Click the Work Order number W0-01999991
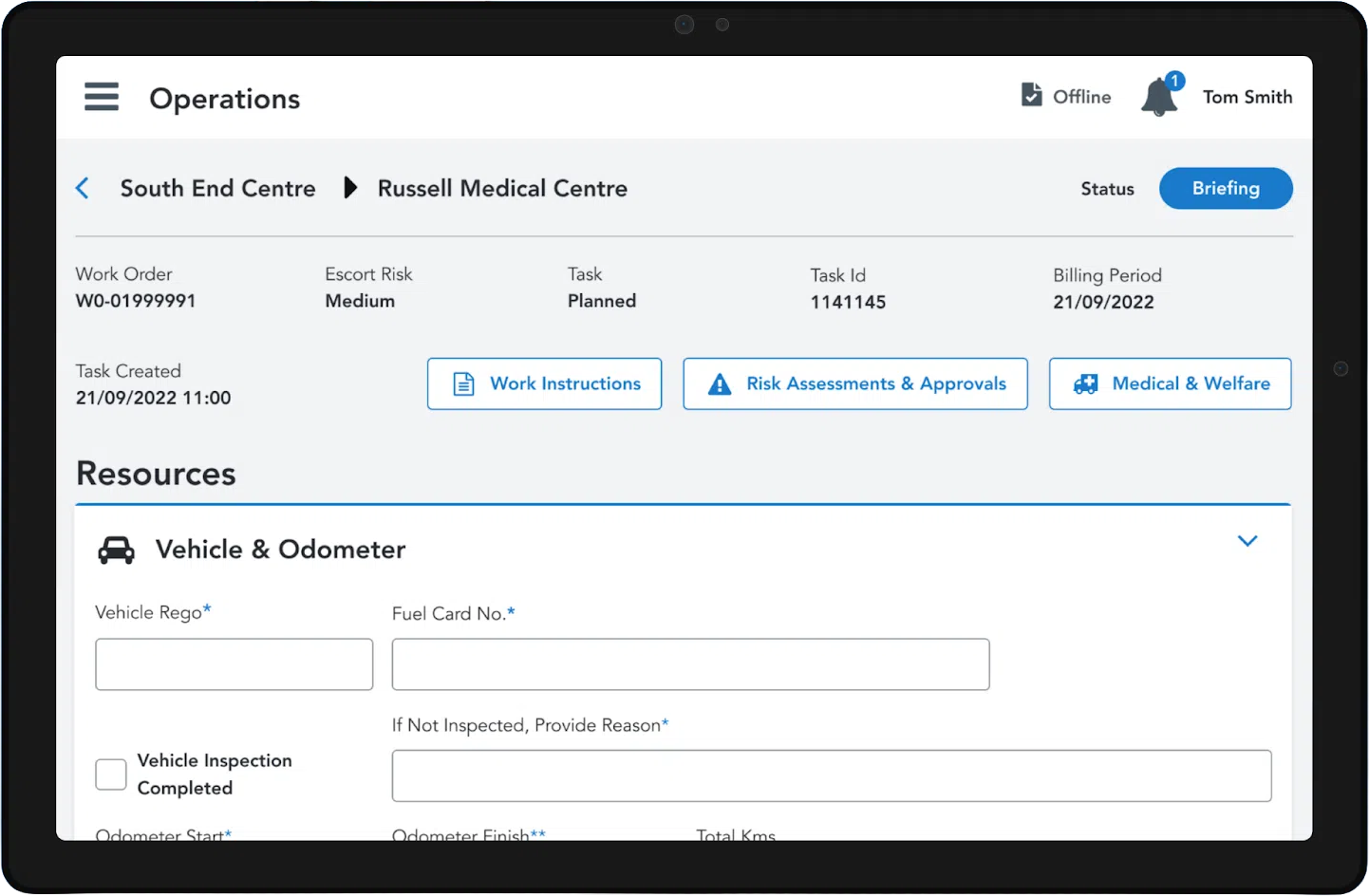The width and height of the screenshot is (1369, 896). (x=136, y=301)
